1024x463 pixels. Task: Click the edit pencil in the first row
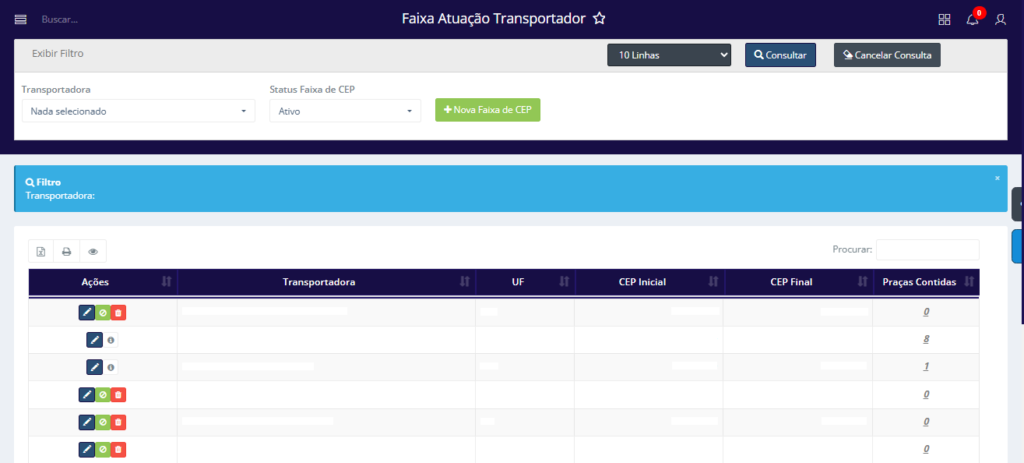(x=87, y=313)
